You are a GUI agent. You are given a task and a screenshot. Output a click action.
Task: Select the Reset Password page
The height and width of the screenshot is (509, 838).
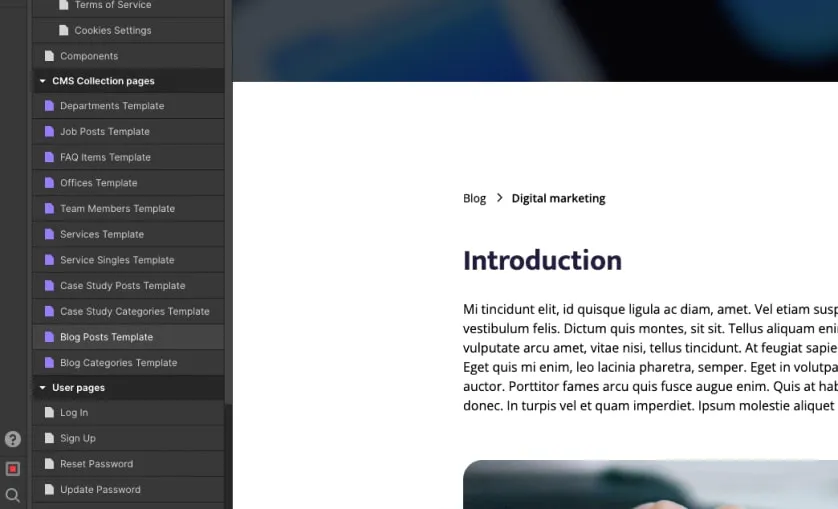click(128, 464)
